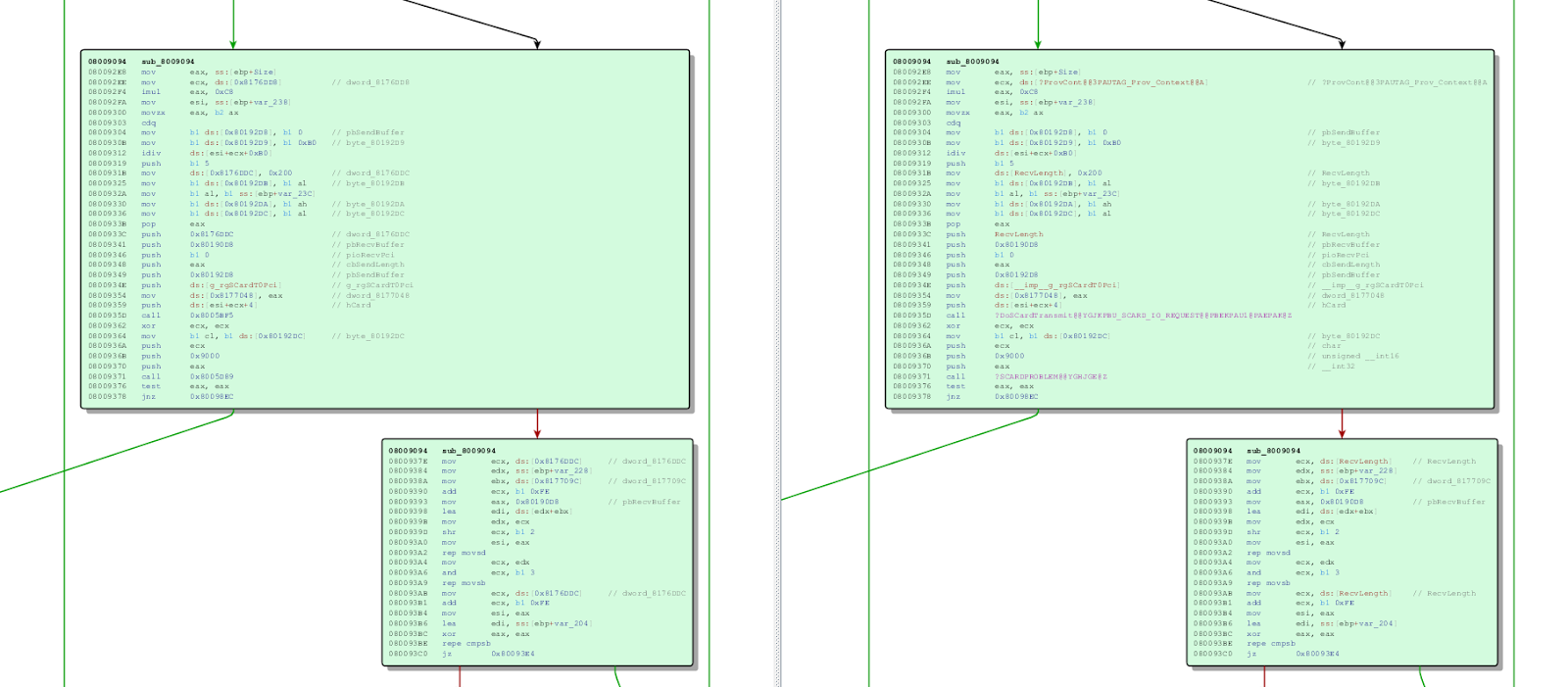This screenshot has width=1568, height=687.
Task: Select the idiv mnemonic in the right graph
Action: 955,153
